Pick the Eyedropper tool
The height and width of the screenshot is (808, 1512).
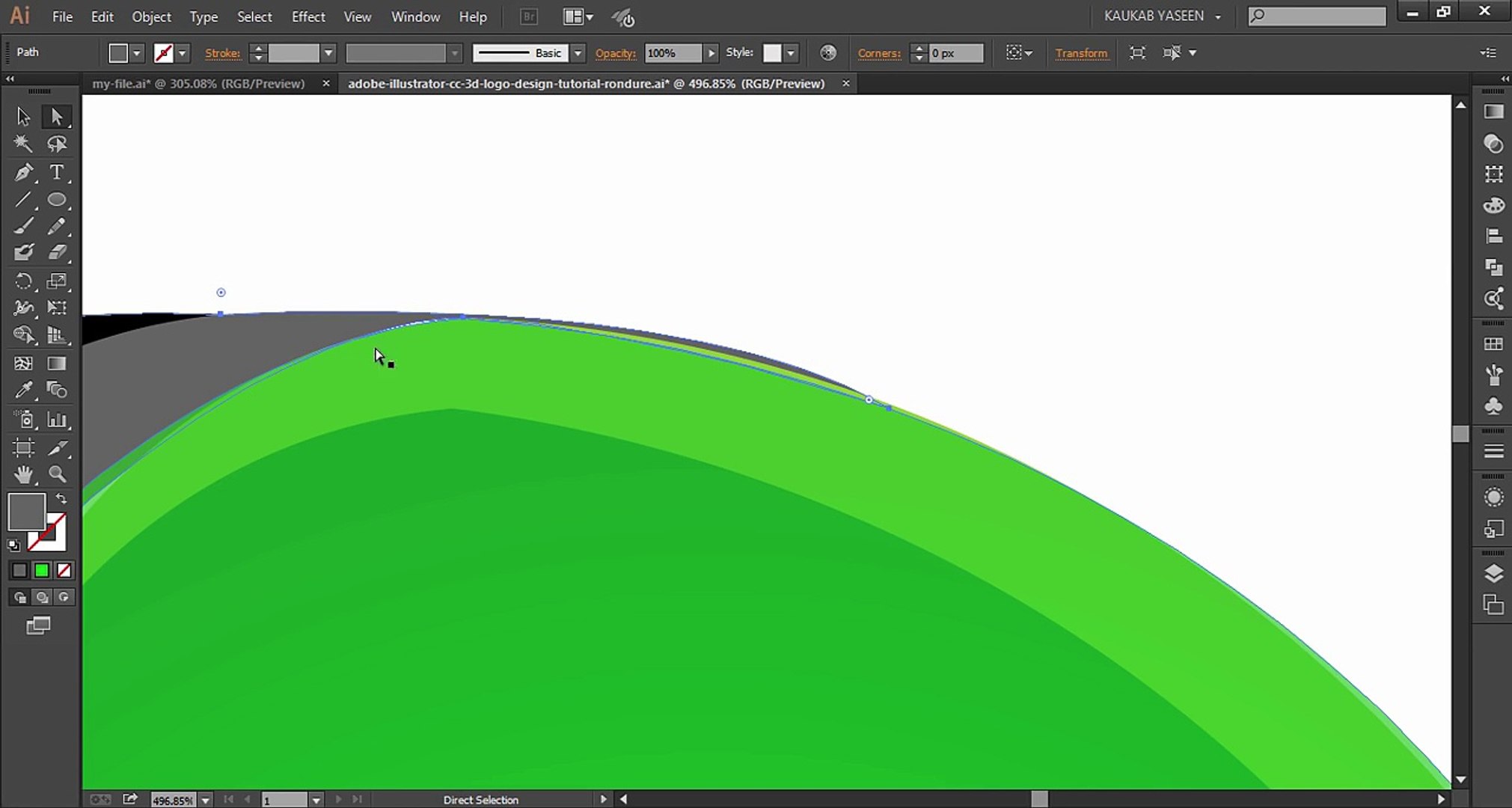pos(23,391)
